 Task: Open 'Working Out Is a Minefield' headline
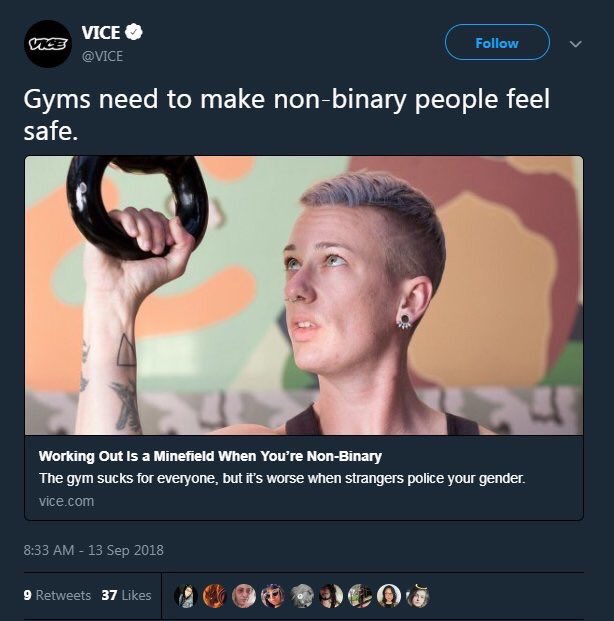point(210,456)
